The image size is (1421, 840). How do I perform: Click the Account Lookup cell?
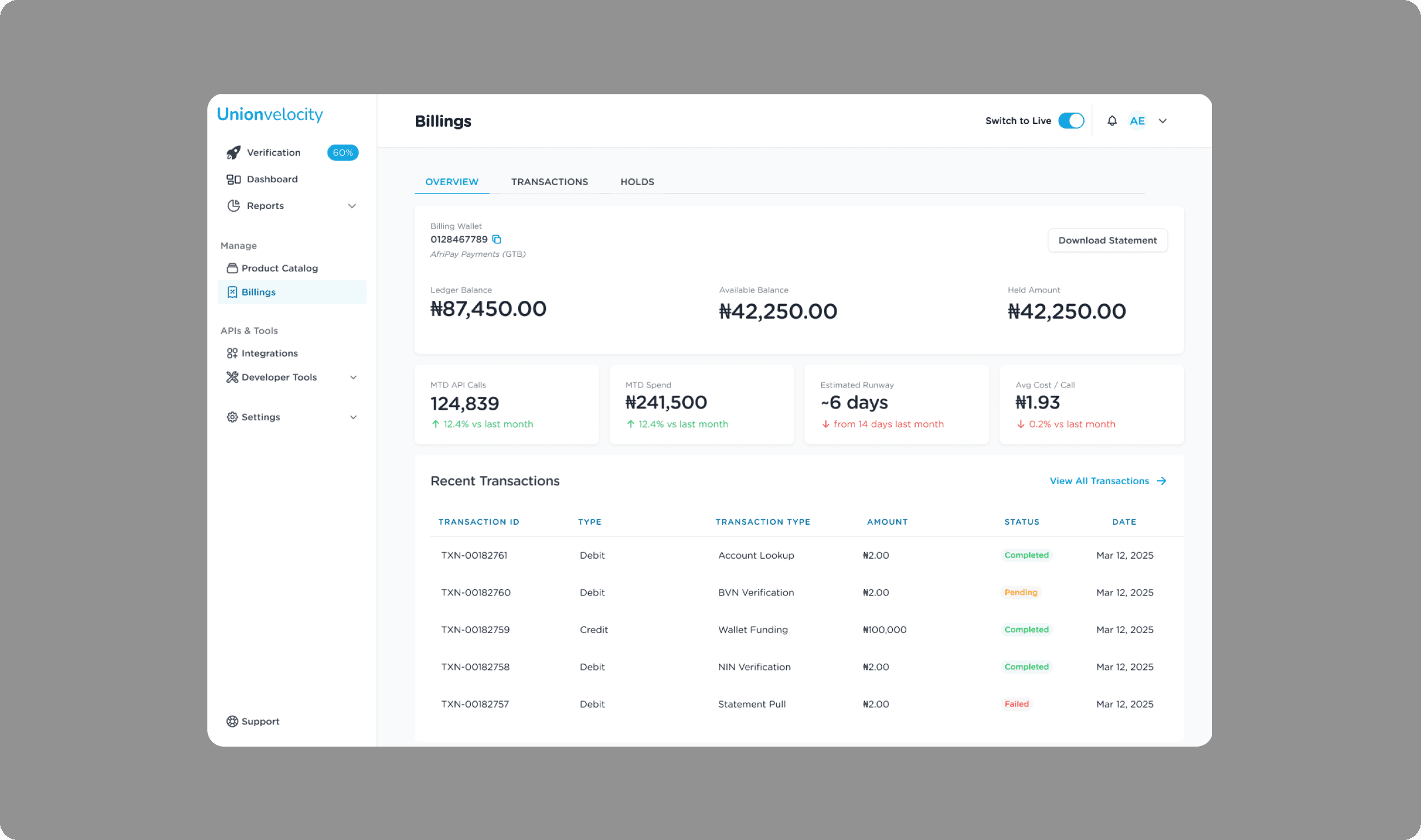point(756,555)
